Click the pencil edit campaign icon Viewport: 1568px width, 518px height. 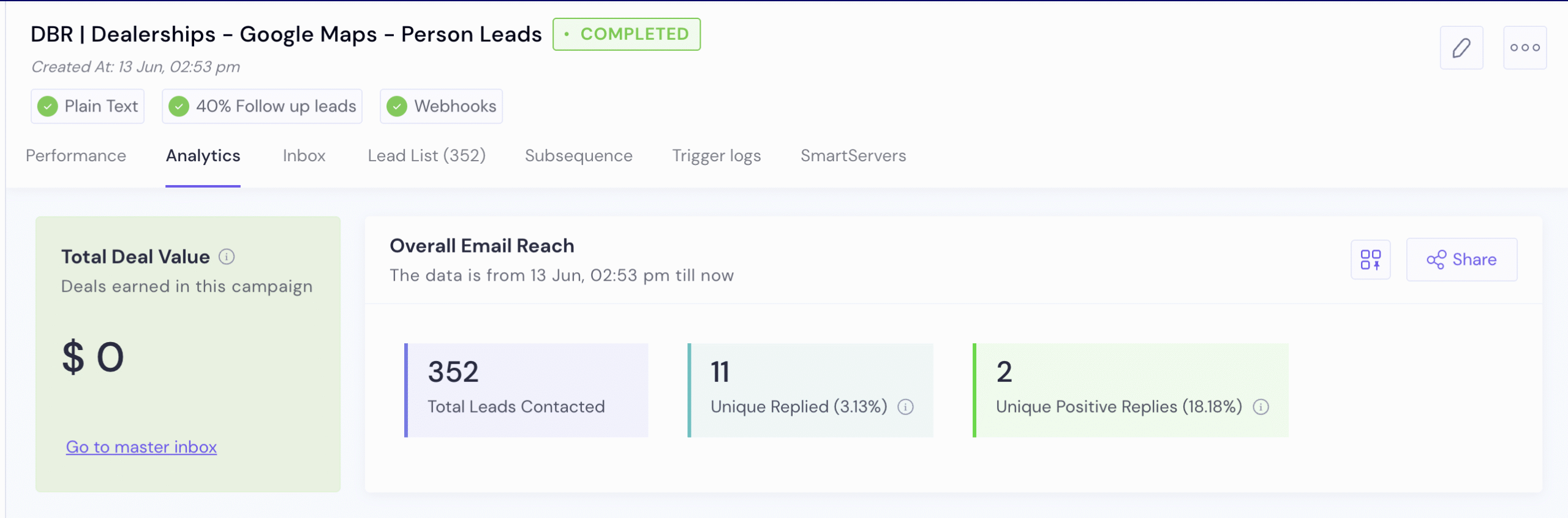click(x=1461, y=48)
